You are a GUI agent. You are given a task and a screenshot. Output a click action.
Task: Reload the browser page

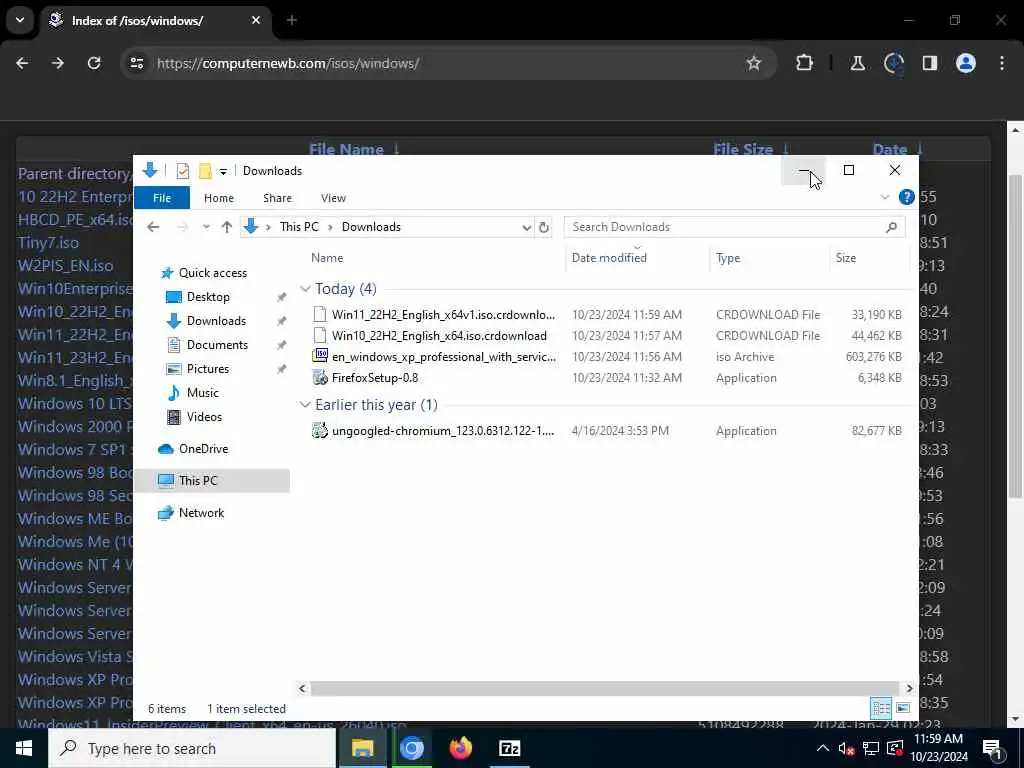coord(94,63)
